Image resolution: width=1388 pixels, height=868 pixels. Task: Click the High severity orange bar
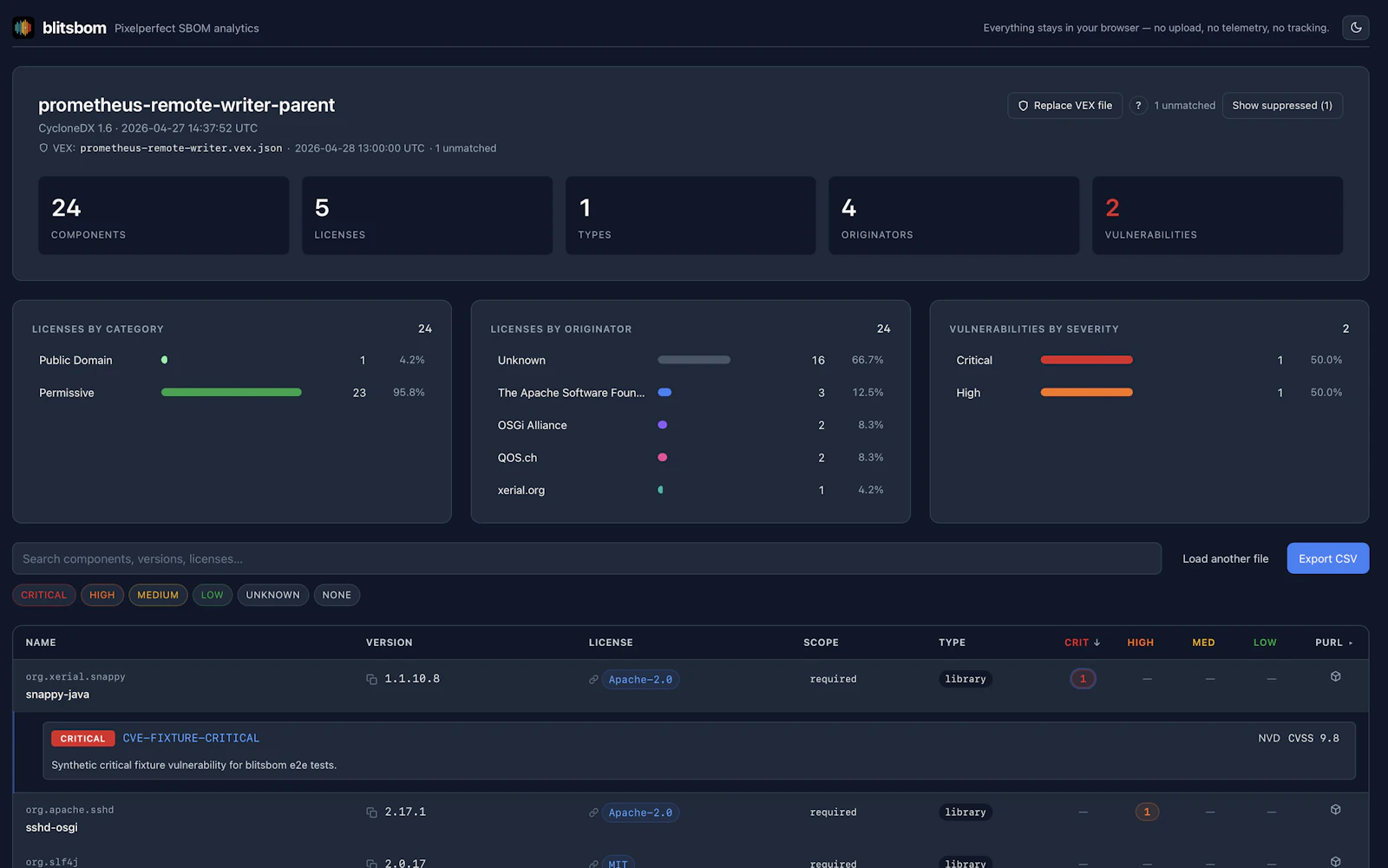[x=1086, y=392]
